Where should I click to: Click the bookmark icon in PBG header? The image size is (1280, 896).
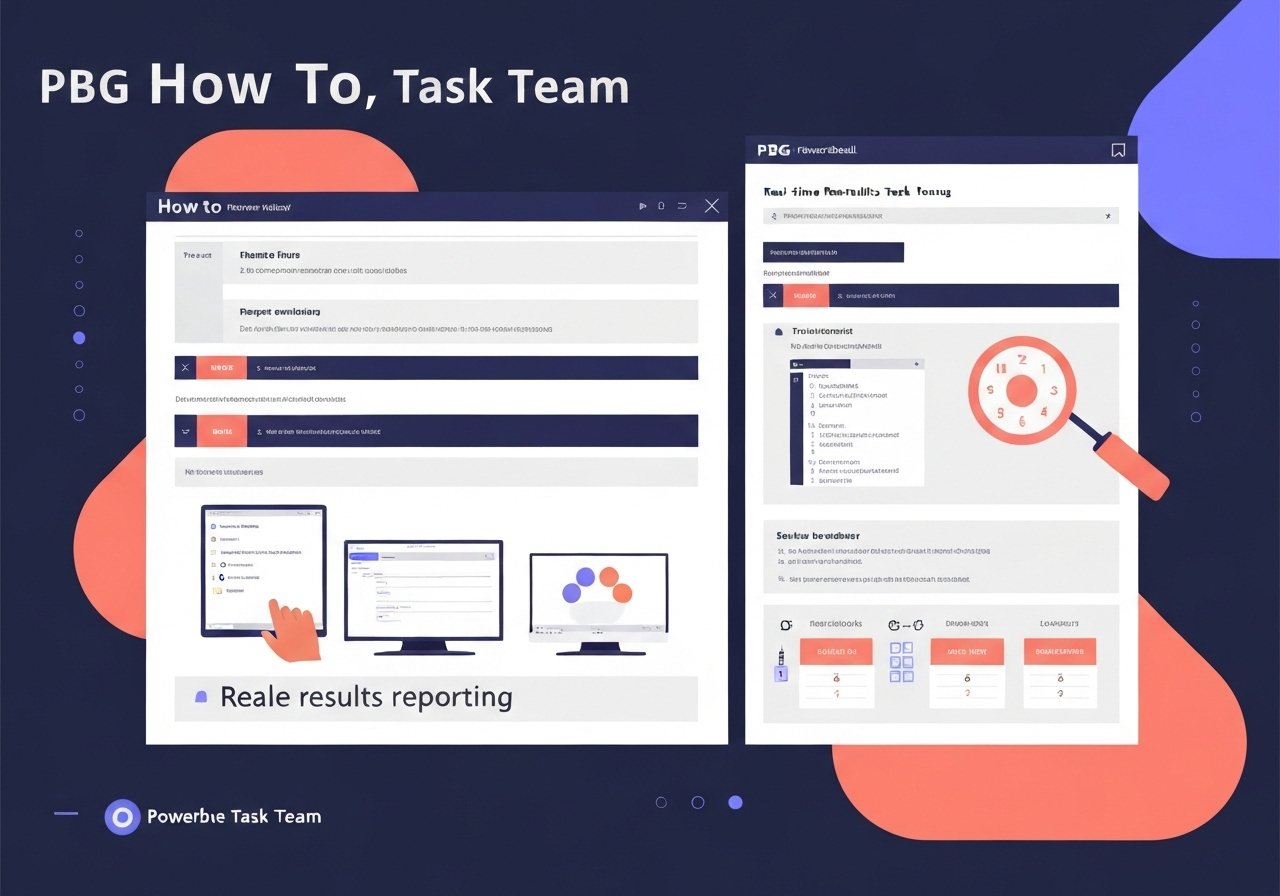[1118, 150]
